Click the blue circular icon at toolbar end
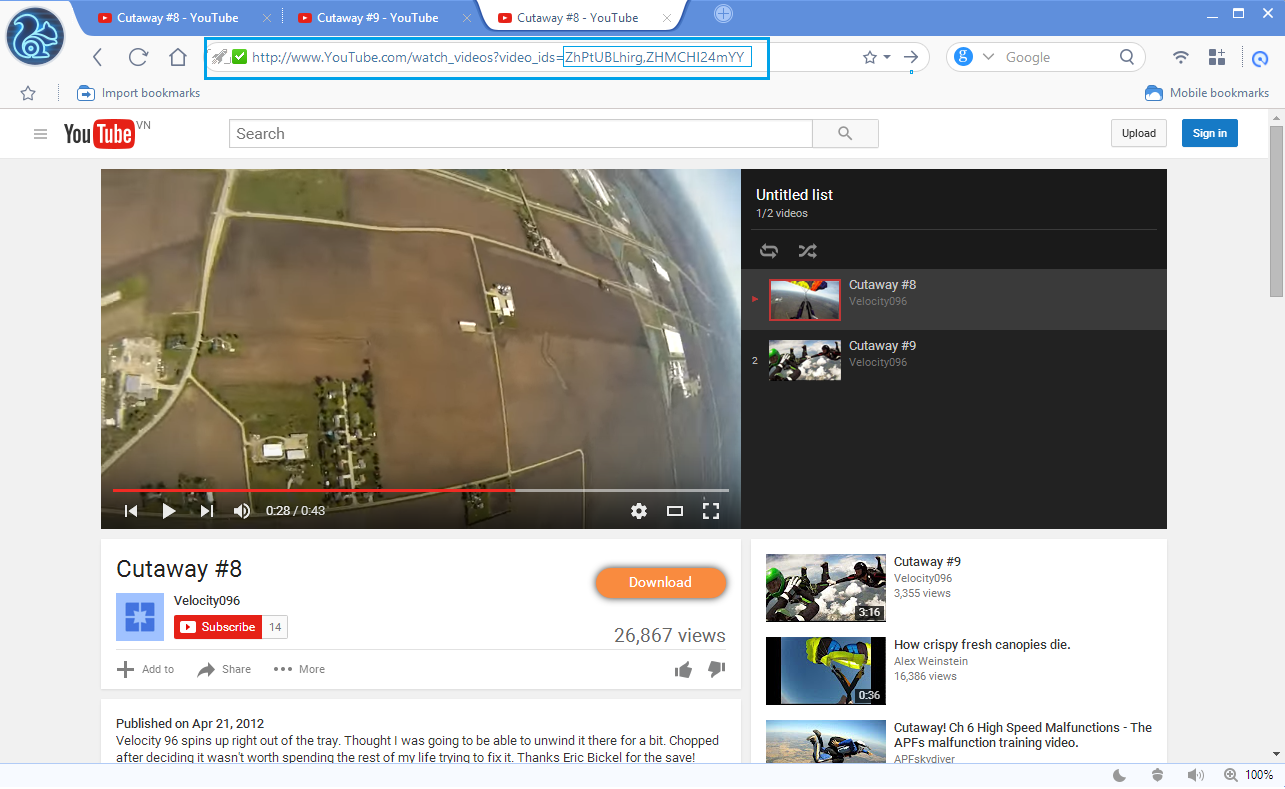Screen dimensions: 1285x789 coord(1259,58)
